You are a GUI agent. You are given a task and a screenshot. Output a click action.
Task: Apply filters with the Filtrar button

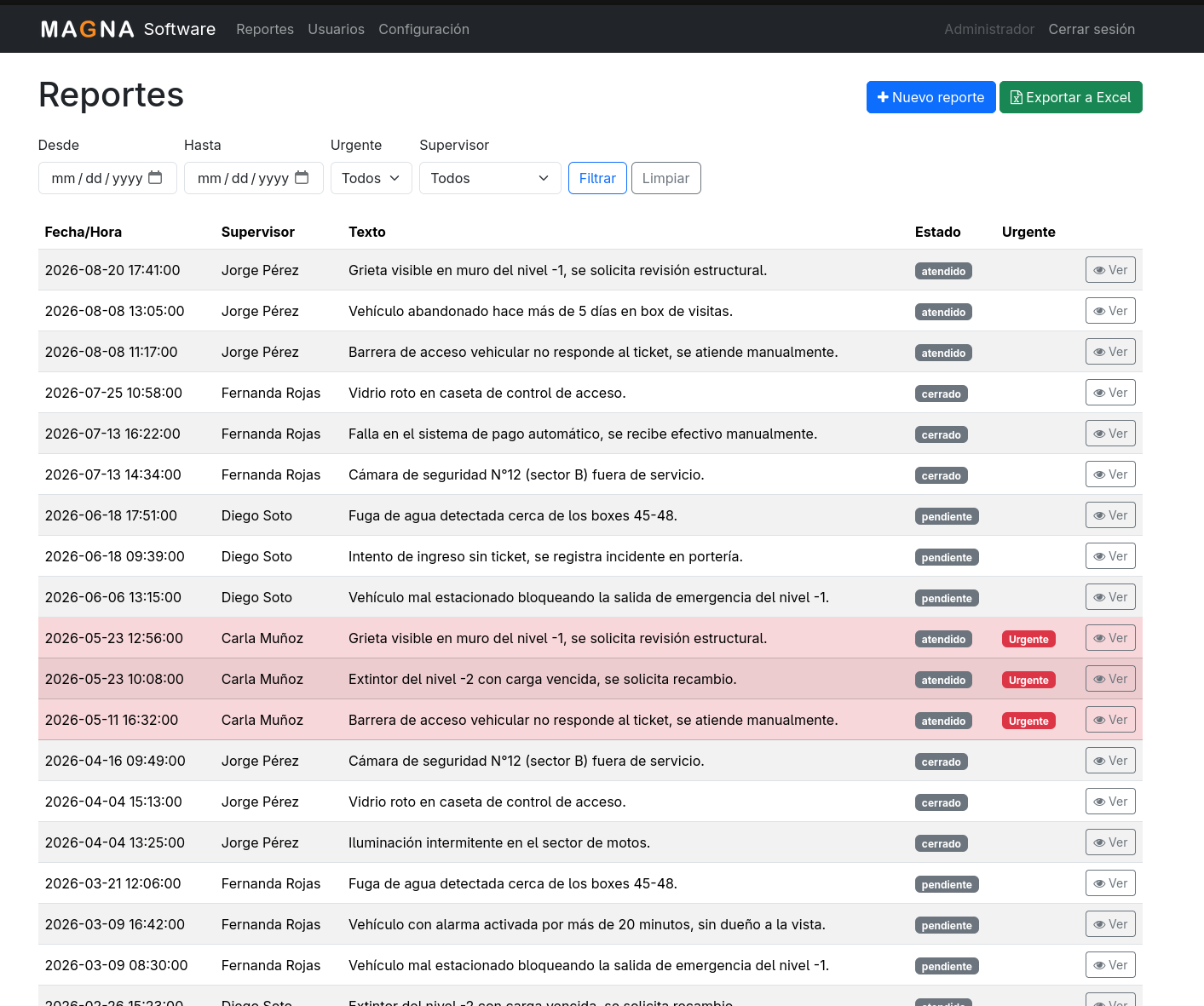tap(597, 178)
